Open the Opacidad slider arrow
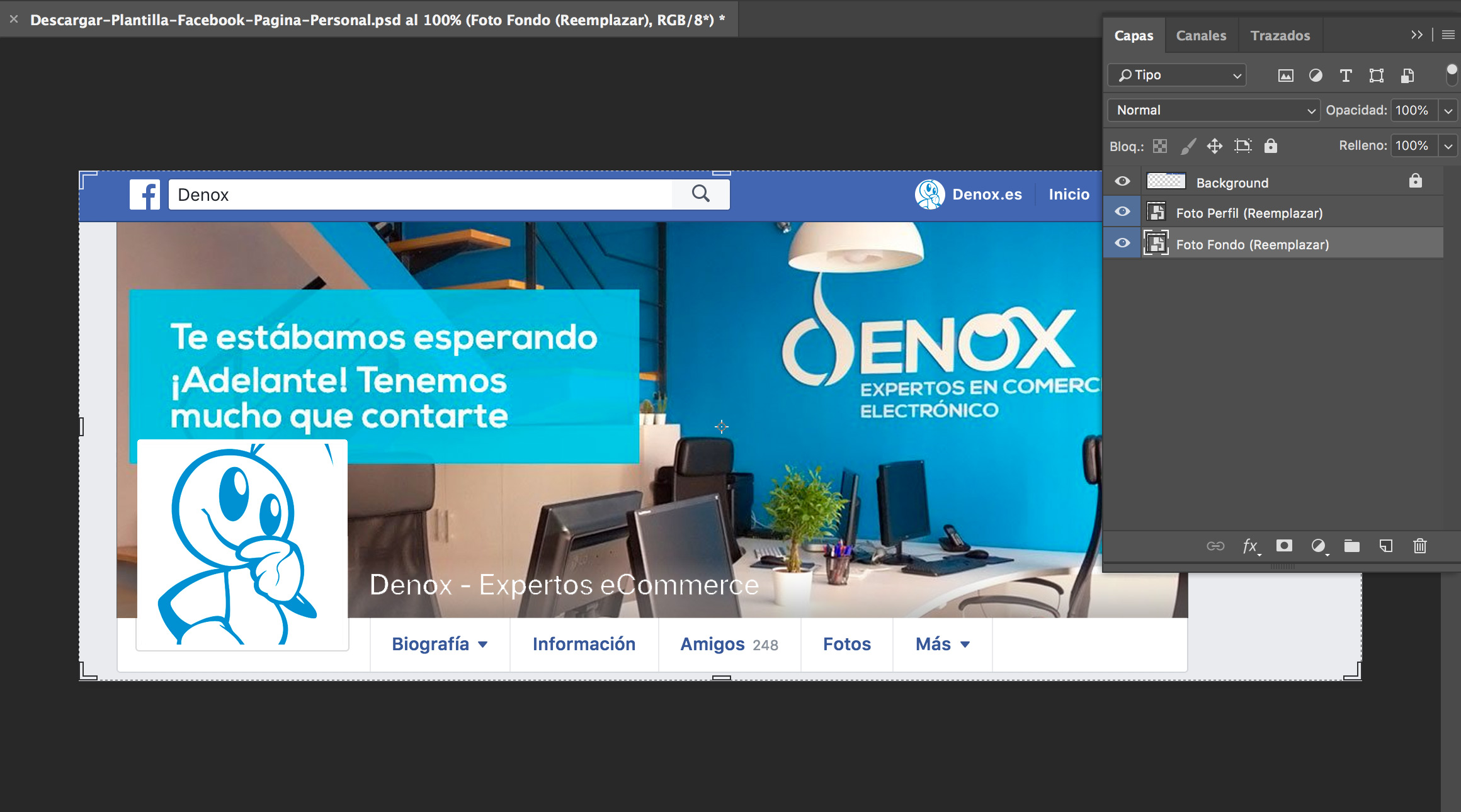1461x812 pixels. click(x=1448, y=111)
